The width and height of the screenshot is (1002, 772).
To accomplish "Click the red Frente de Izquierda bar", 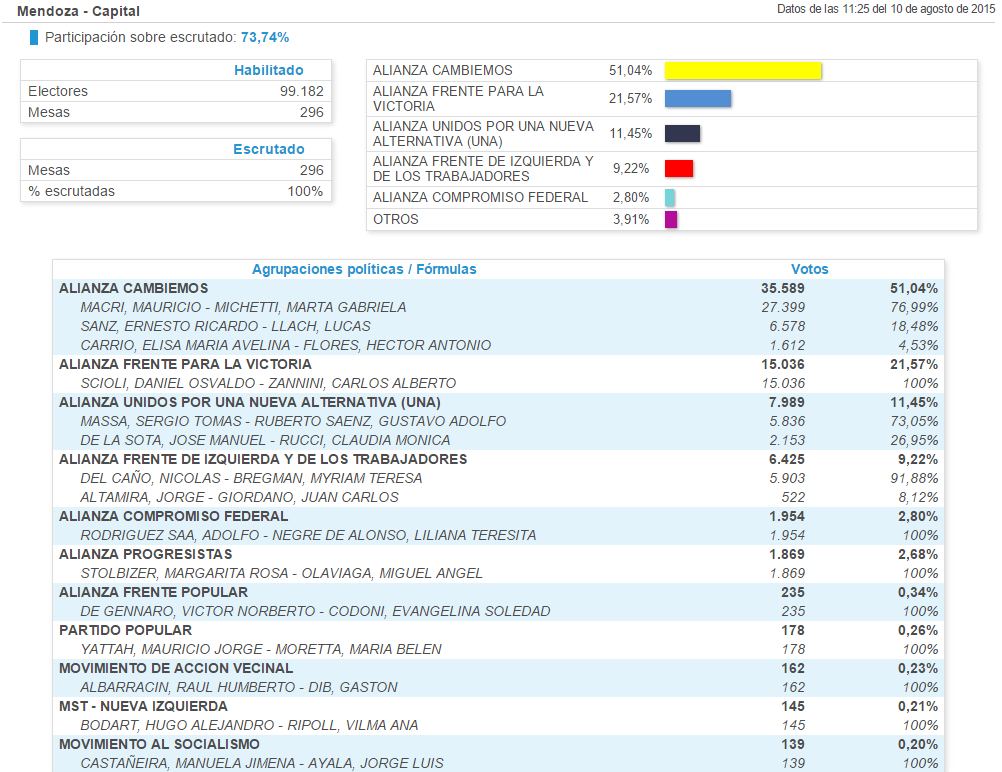I will pos(678,168).
